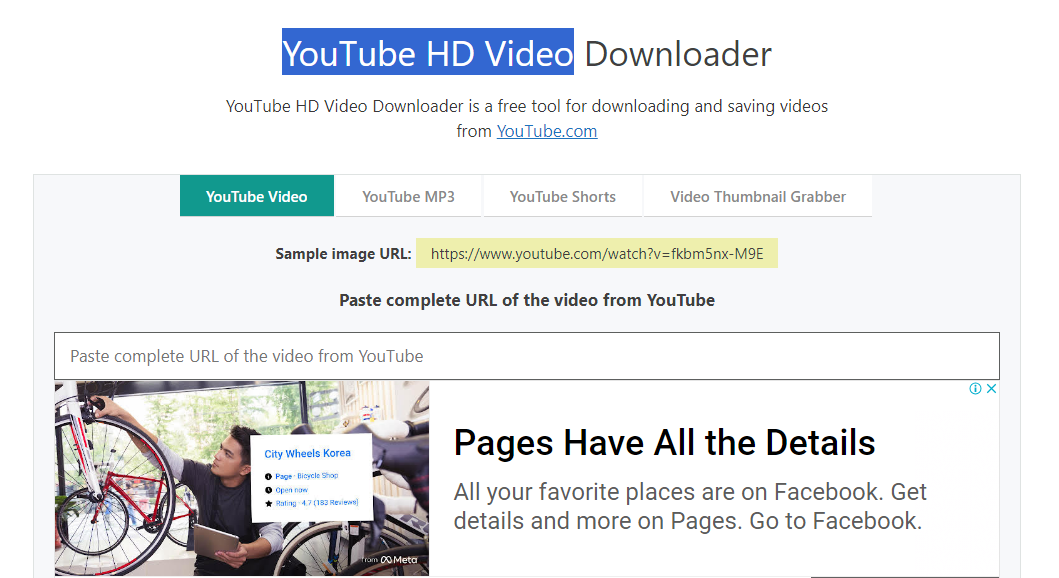This screenshot has width=1059, height=578.
Task: Open the YouTube Shorts tab
Action: tap(563, 196)
